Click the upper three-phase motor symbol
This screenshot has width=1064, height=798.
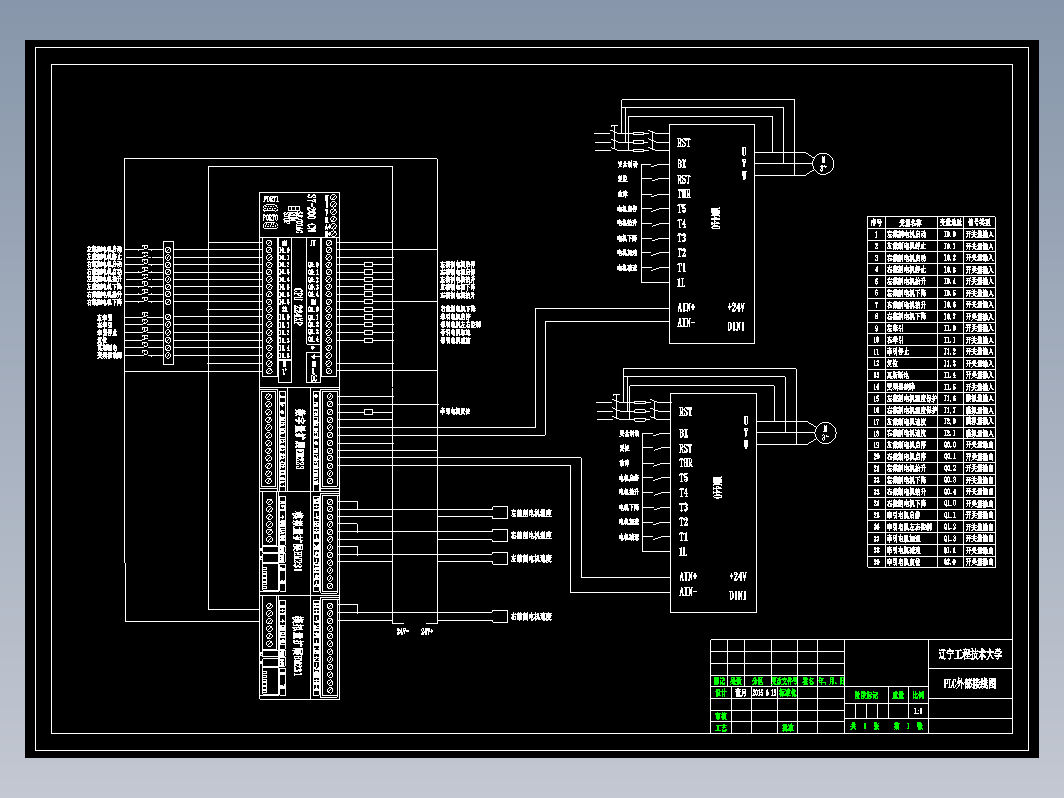pos(823,164)
